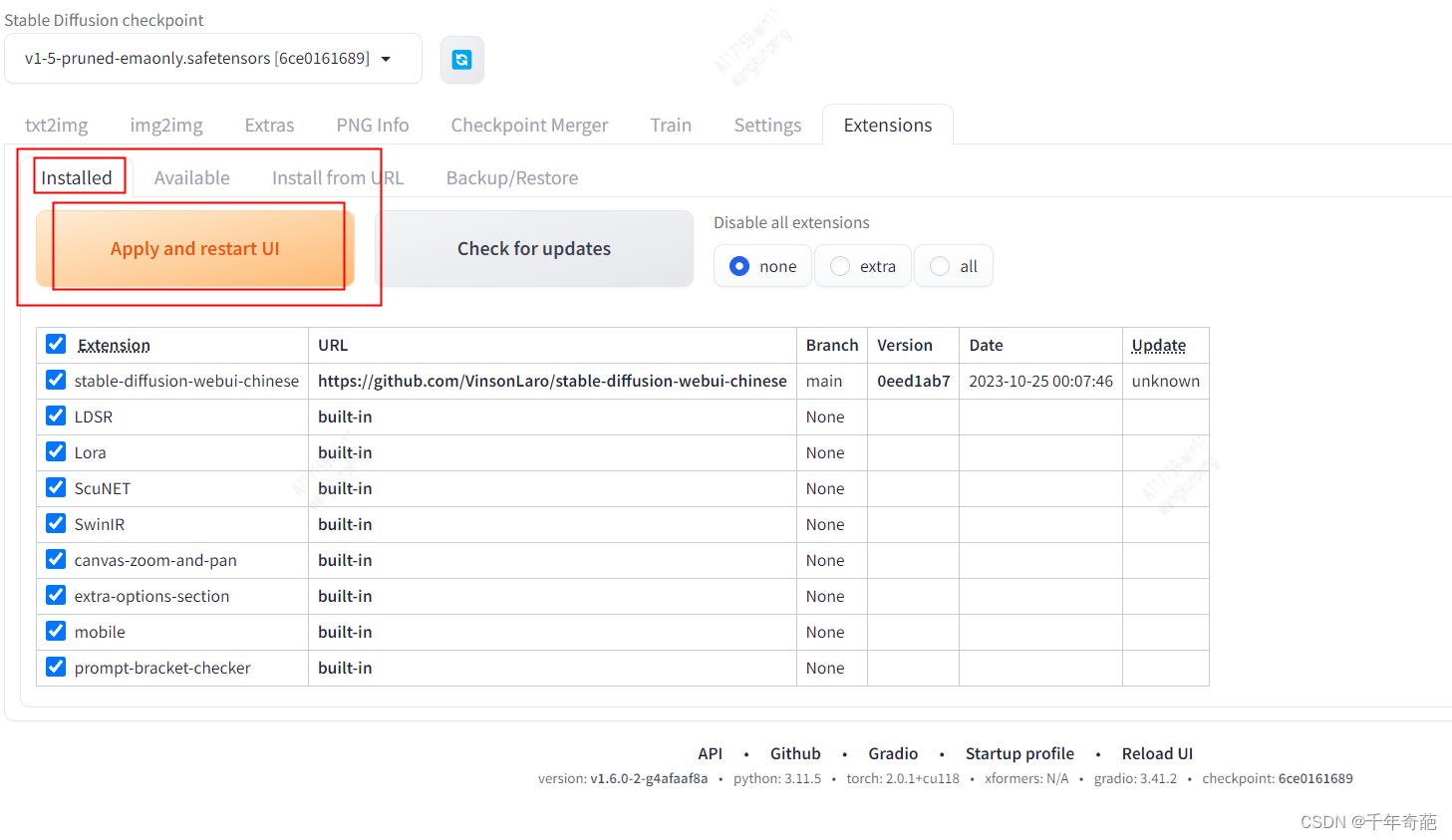Click the torch: 2.0.1+cu118 footer text

coord(903,778)
